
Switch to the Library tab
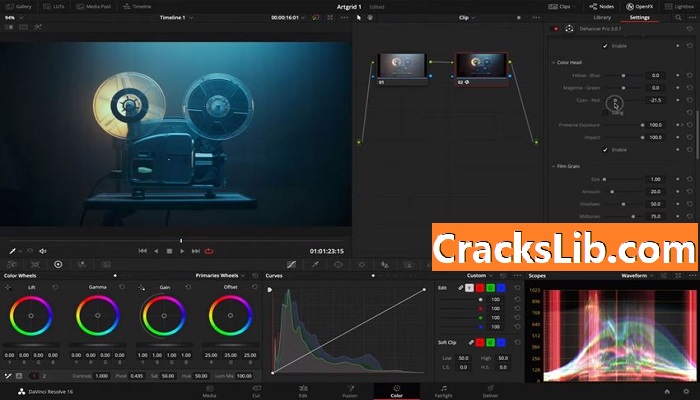tap(602, 17)
